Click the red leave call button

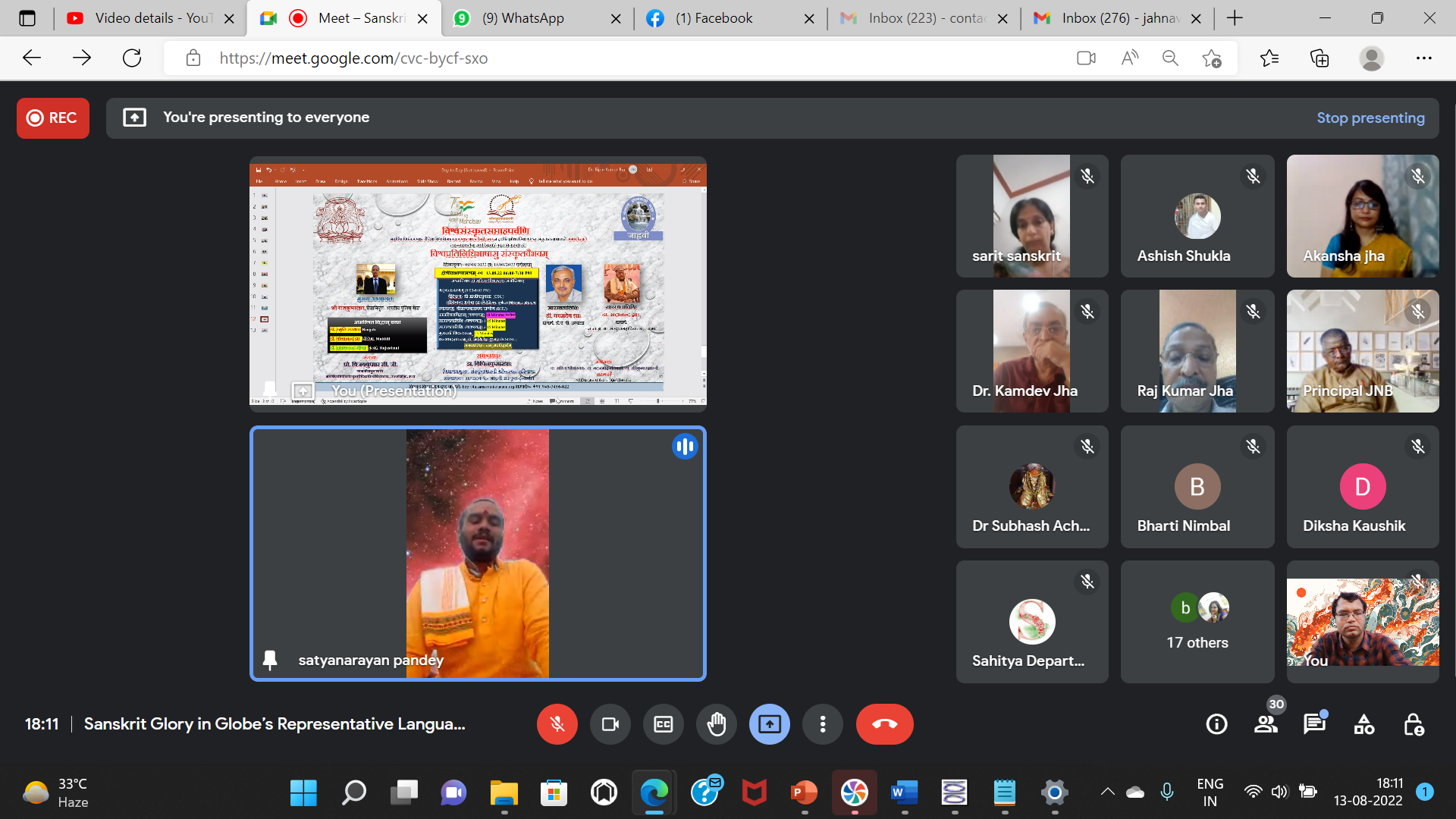click(884, 724)
